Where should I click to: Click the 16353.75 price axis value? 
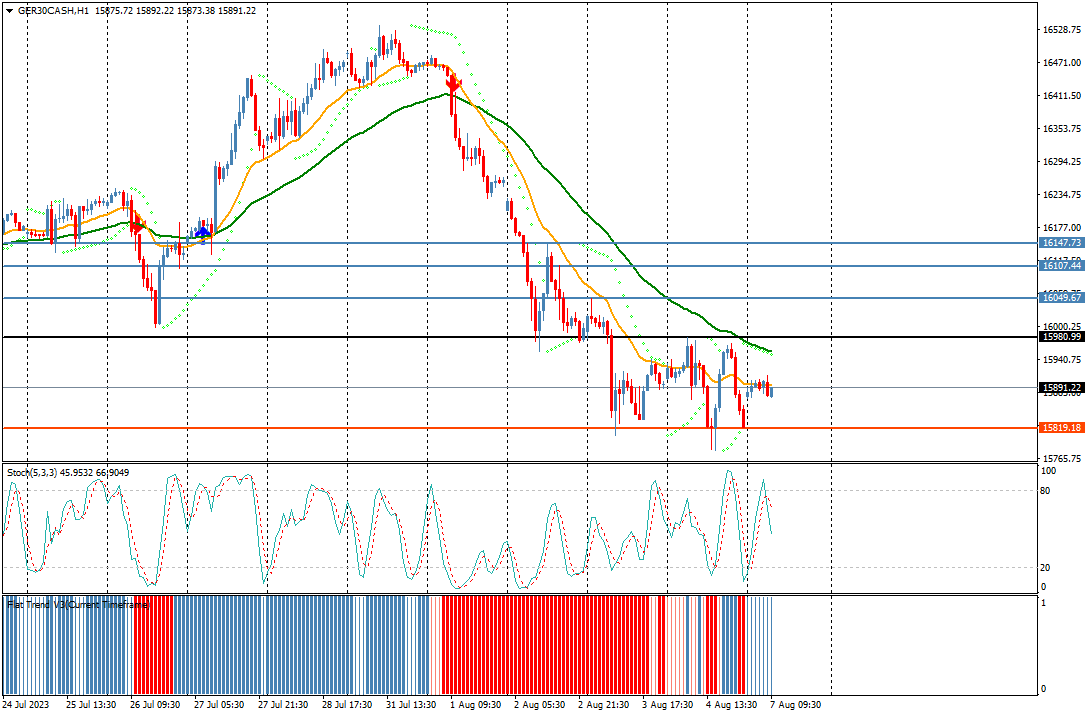(1062, 129)
